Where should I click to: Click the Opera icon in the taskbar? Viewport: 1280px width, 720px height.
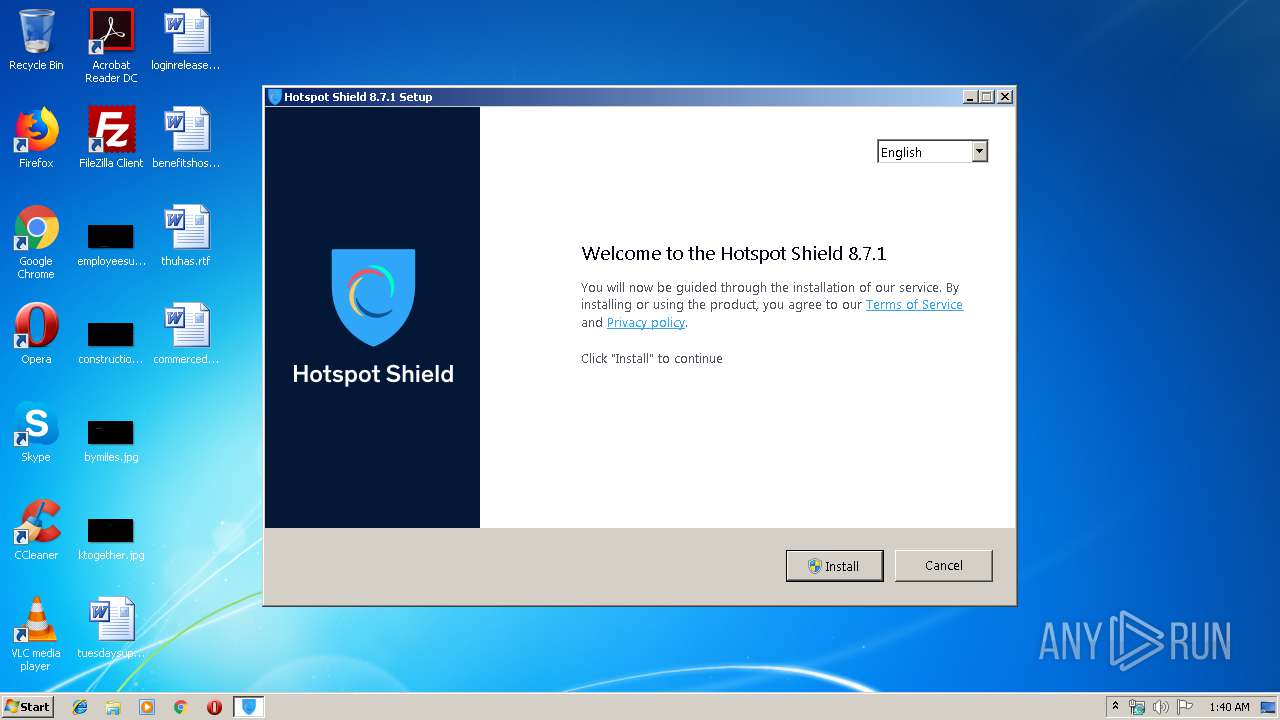[x=214, y=707]
